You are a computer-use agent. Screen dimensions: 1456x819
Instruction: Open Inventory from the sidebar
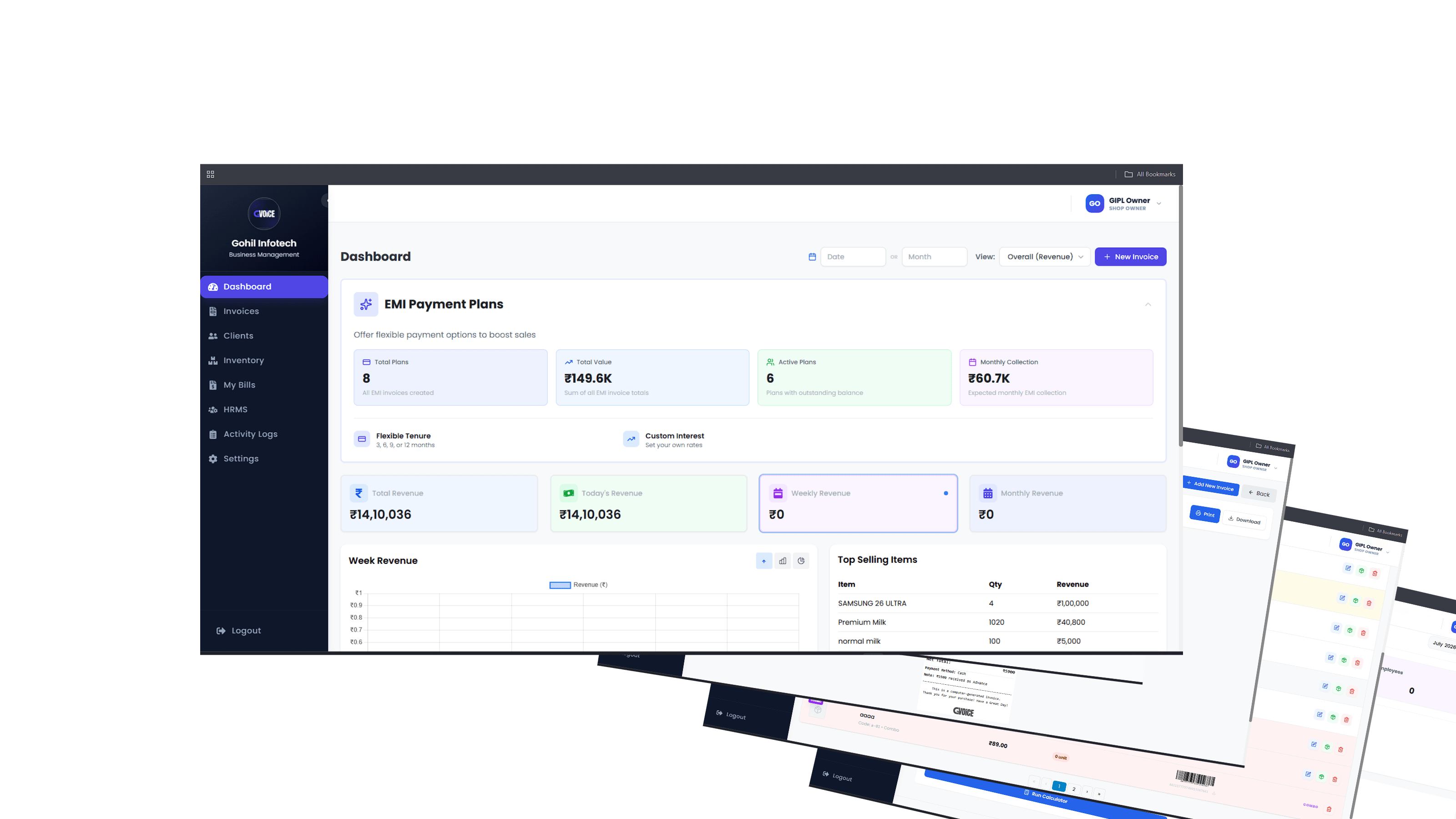tap(264, 361)
